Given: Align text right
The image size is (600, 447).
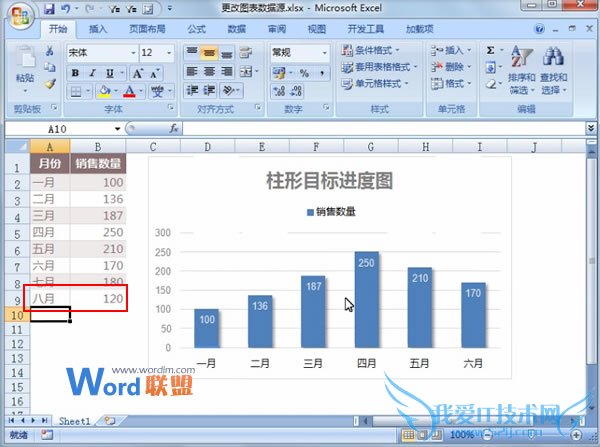Looking at the screenshot, I should click(227, 71).
